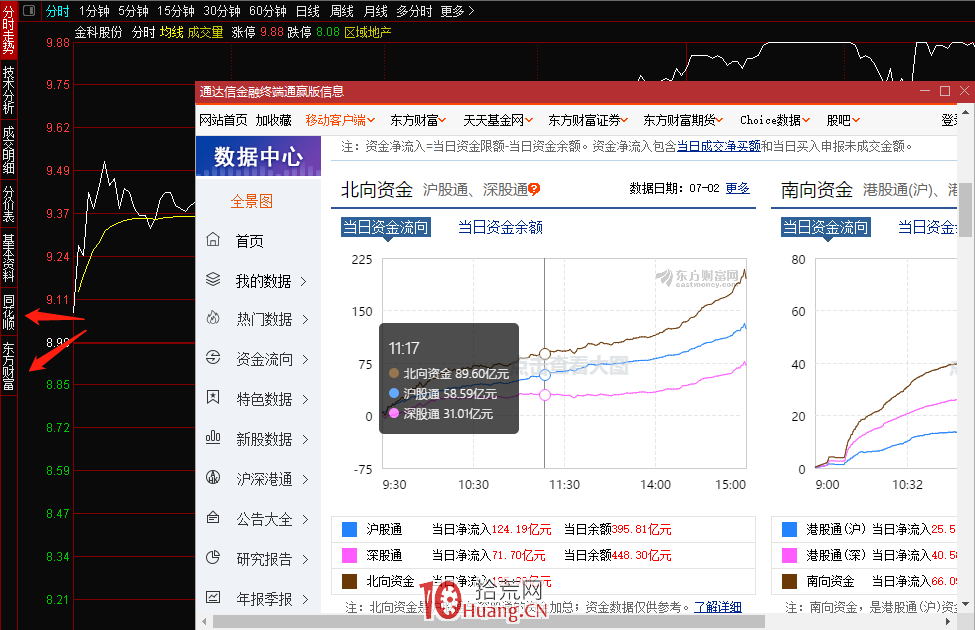Image resolution: width=975 pixels, height=630 pixels.
Task: Open the 东方财富 vertical side tab
Action: [x=9, y=366]
